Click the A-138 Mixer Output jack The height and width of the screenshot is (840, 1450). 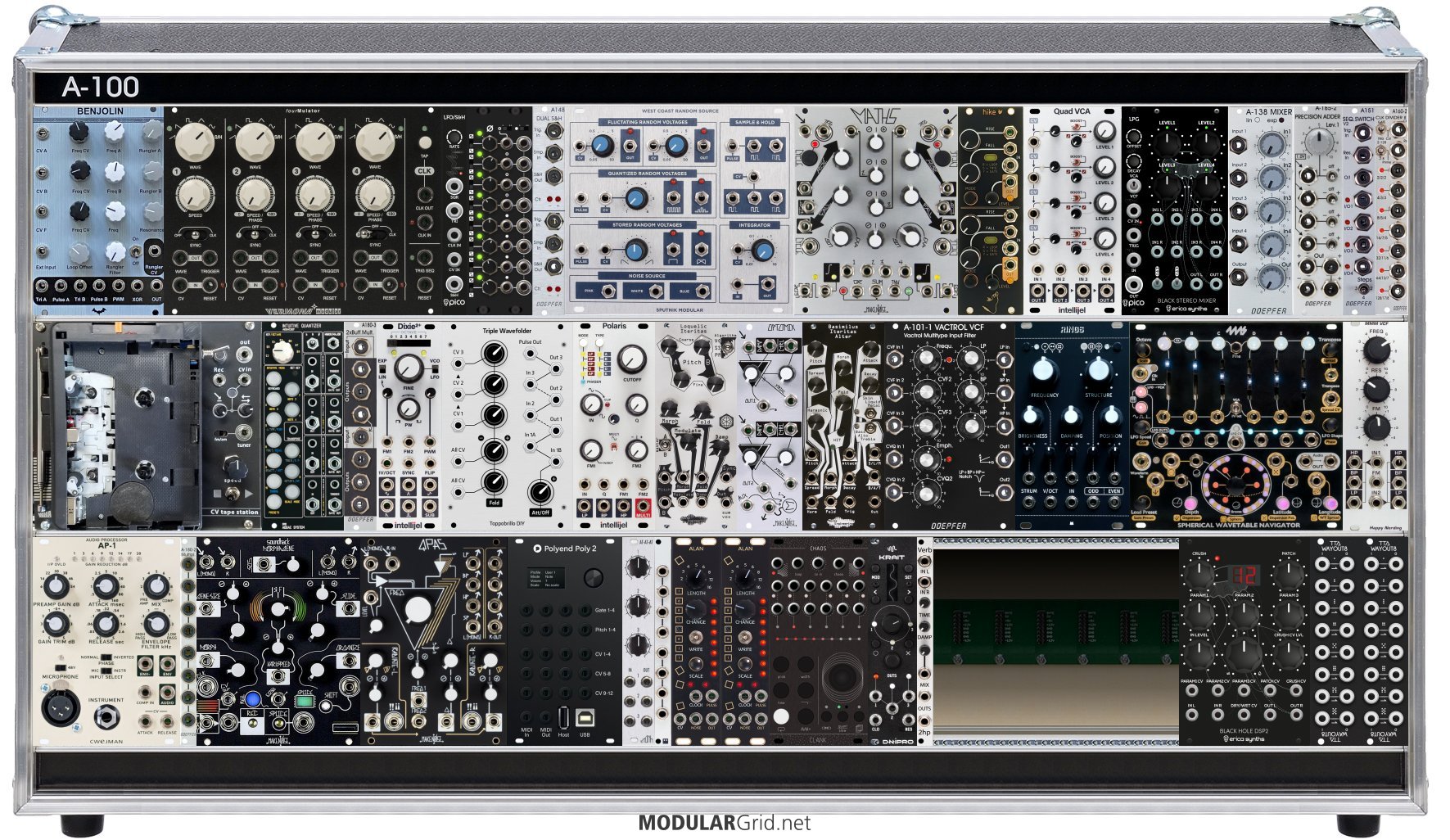coord(1240,278)
